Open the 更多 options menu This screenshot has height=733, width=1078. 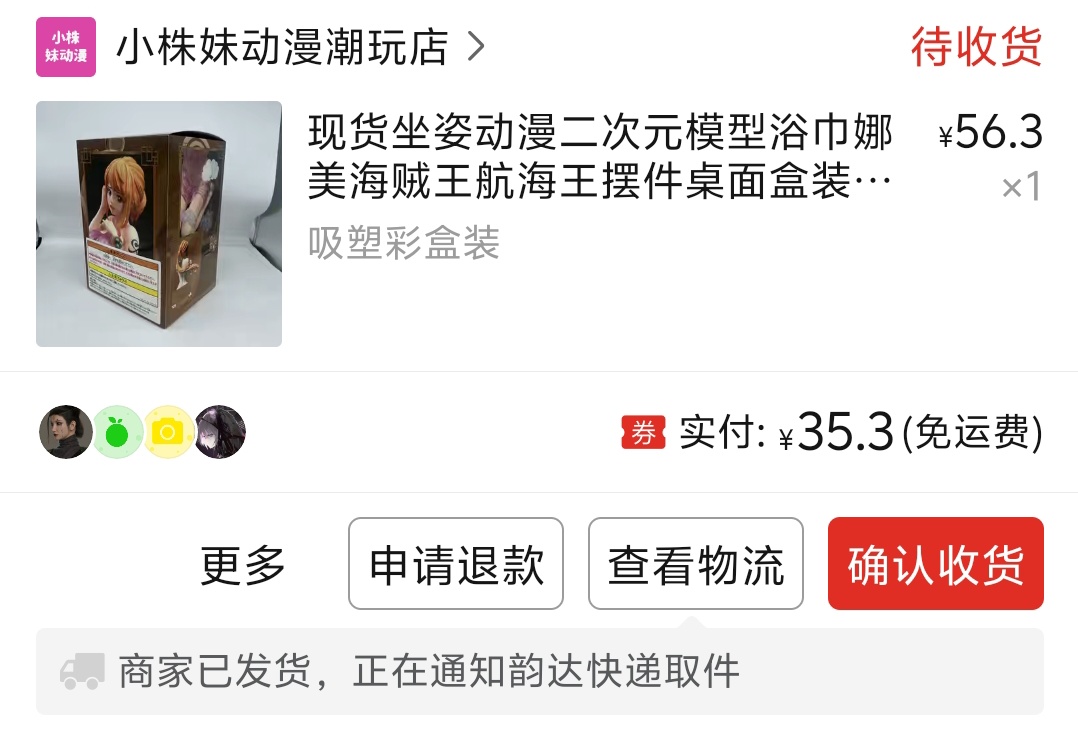click(x=243, y=565)
